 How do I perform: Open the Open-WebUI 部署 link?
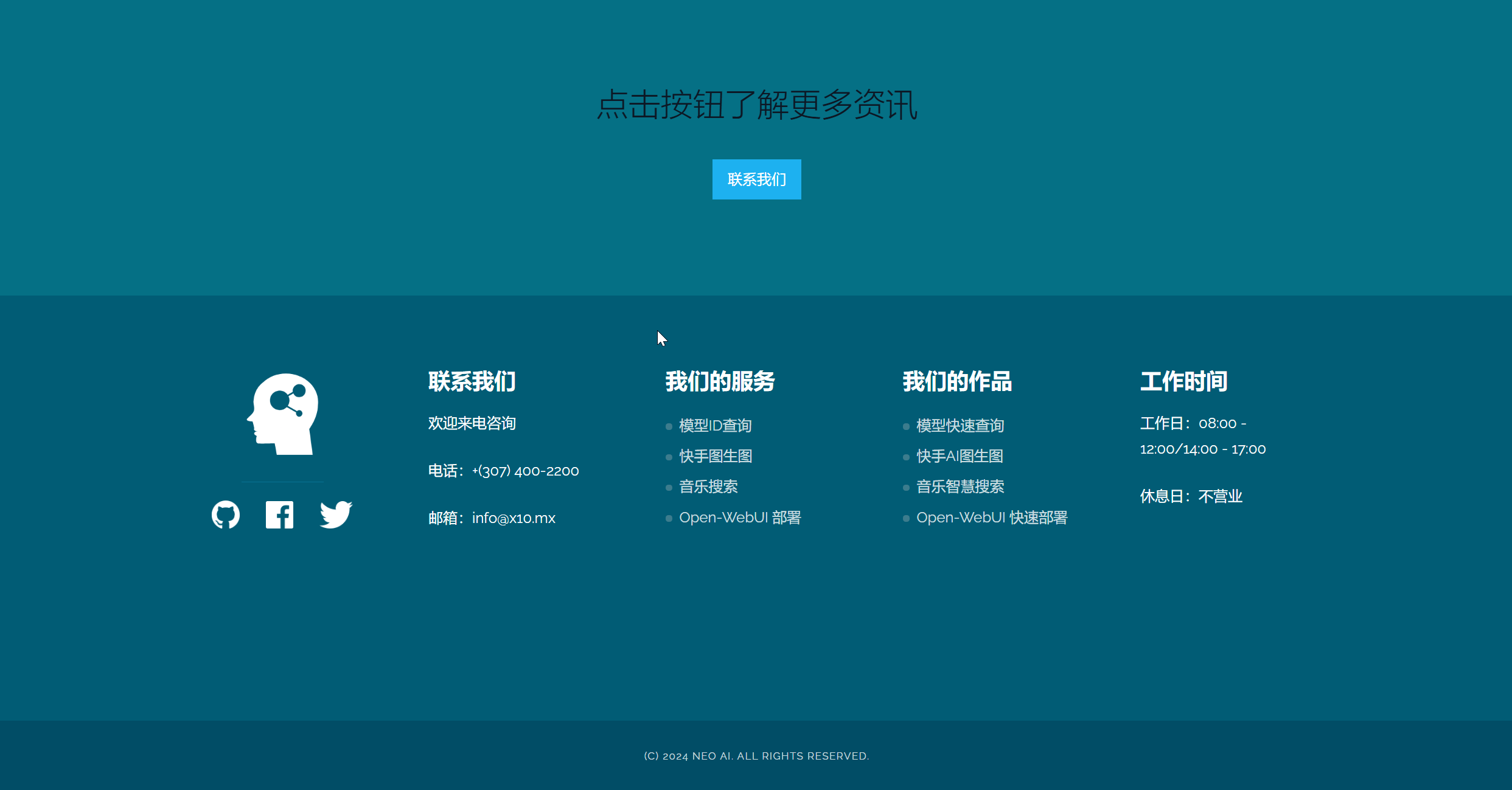pyautogui.click(x=740, y=518)
